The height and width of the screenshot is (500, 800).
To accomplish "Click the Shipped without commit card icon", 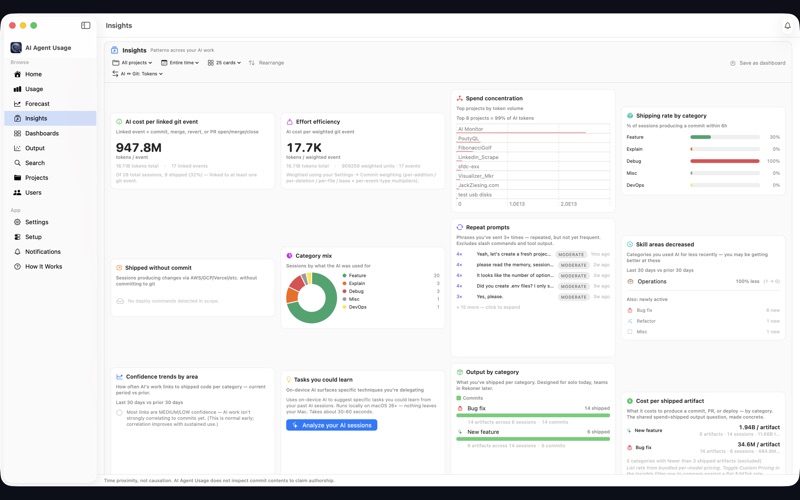I will (x=119, y=267).
